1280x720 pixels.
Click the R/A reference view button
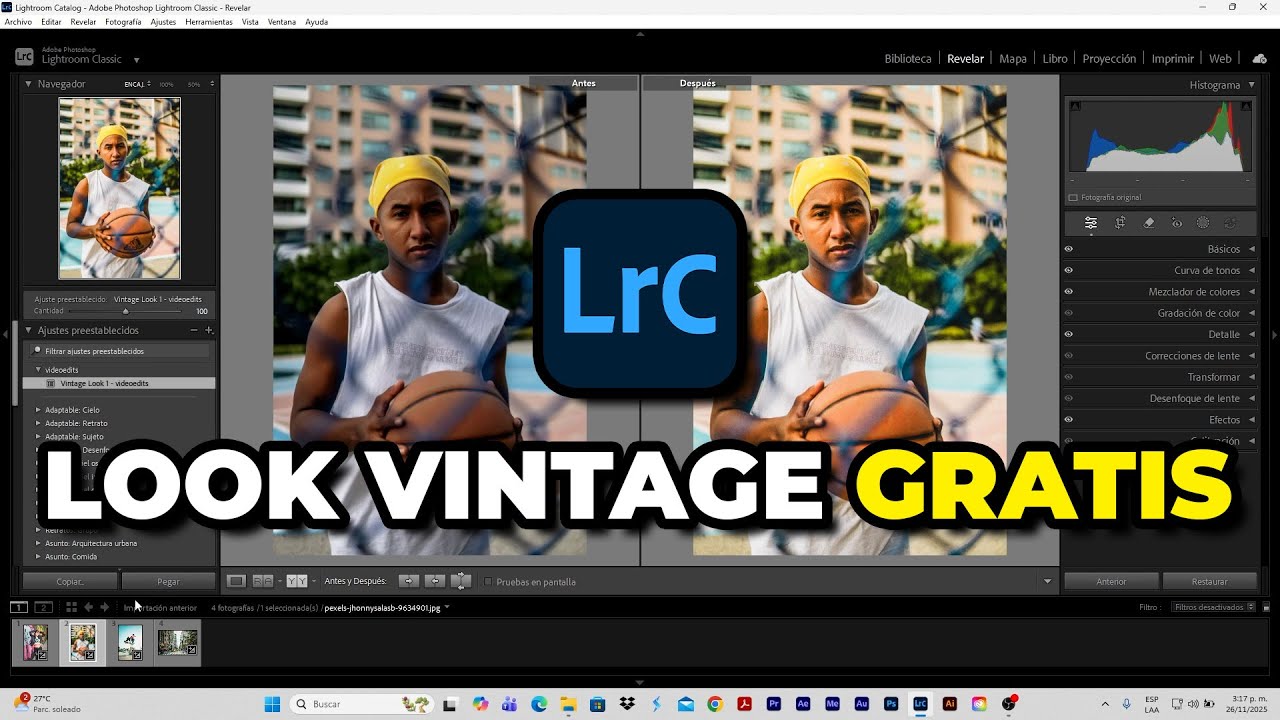tap(263, 581)
